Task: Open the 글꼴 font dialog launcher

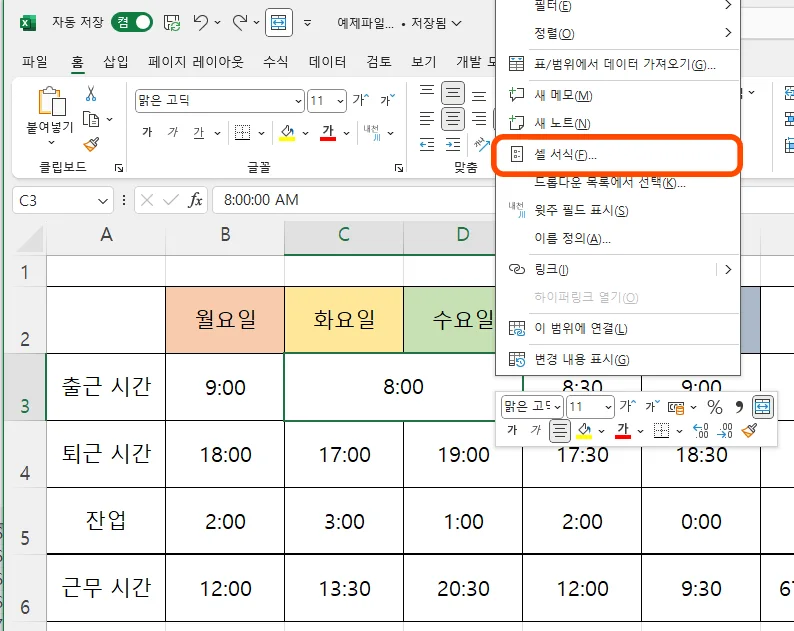Action: (x=399, y=168)
